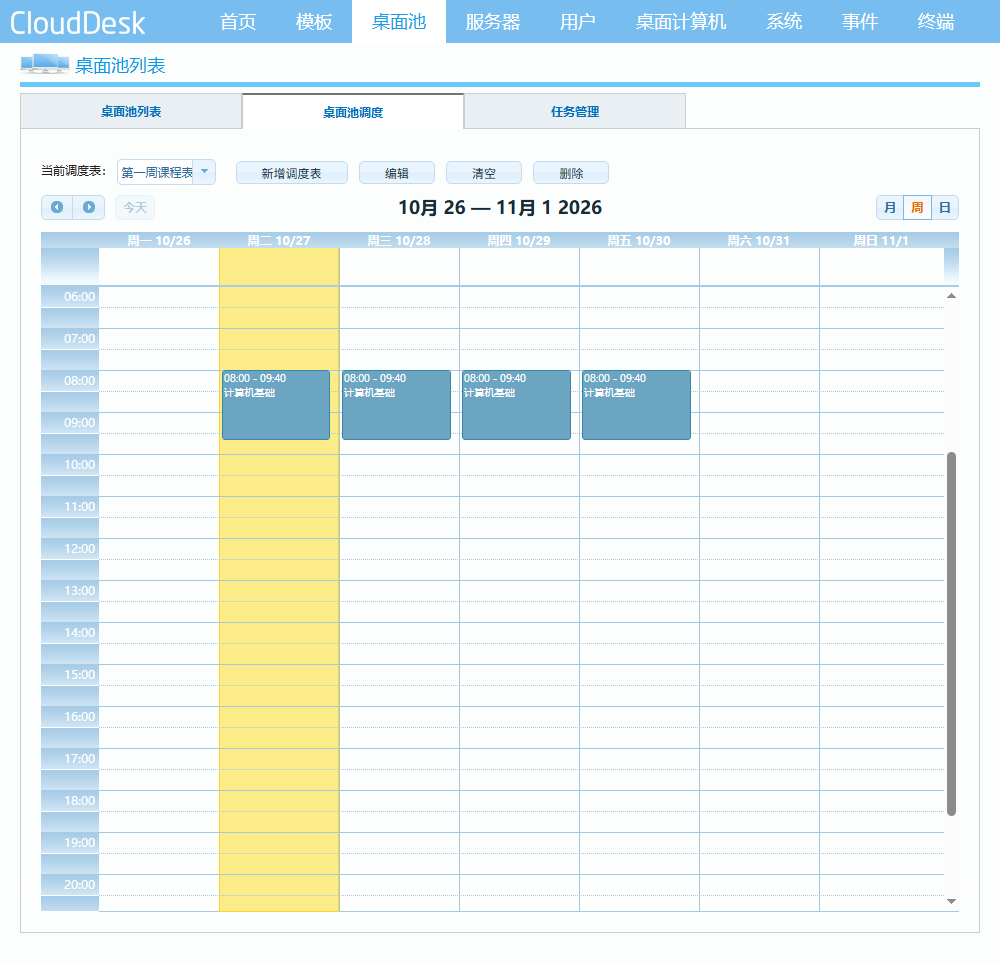Select 计算机基础 event on 周五 10/30

point(636,405)
